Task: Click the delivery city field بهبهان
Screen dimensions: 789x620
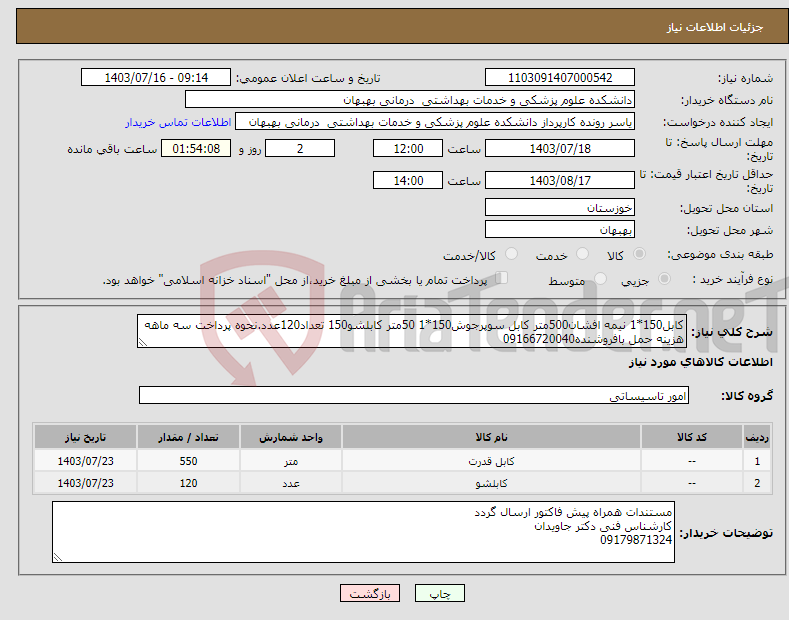Action: [560, 229]
